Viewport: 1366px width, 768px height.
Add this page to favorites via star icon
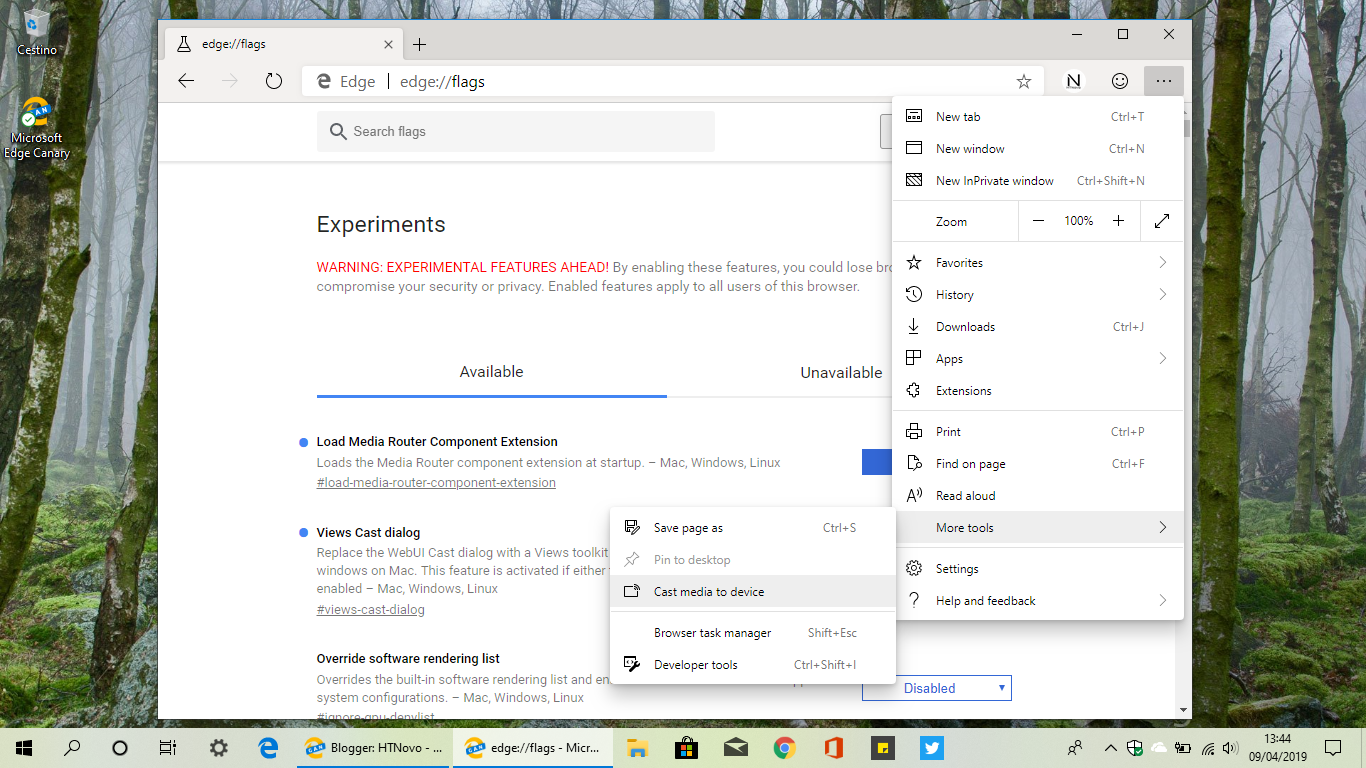1023,81
